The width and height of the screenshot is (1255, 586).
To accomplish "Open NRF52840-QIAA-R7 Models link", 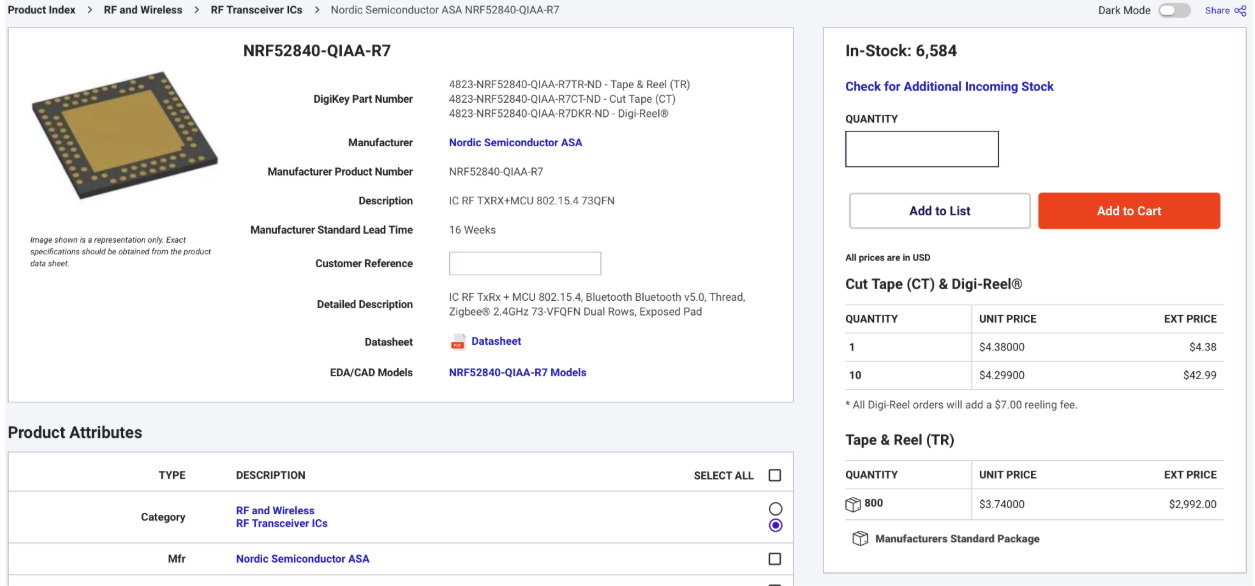I will pyautogui.click(x=517, y=373).
